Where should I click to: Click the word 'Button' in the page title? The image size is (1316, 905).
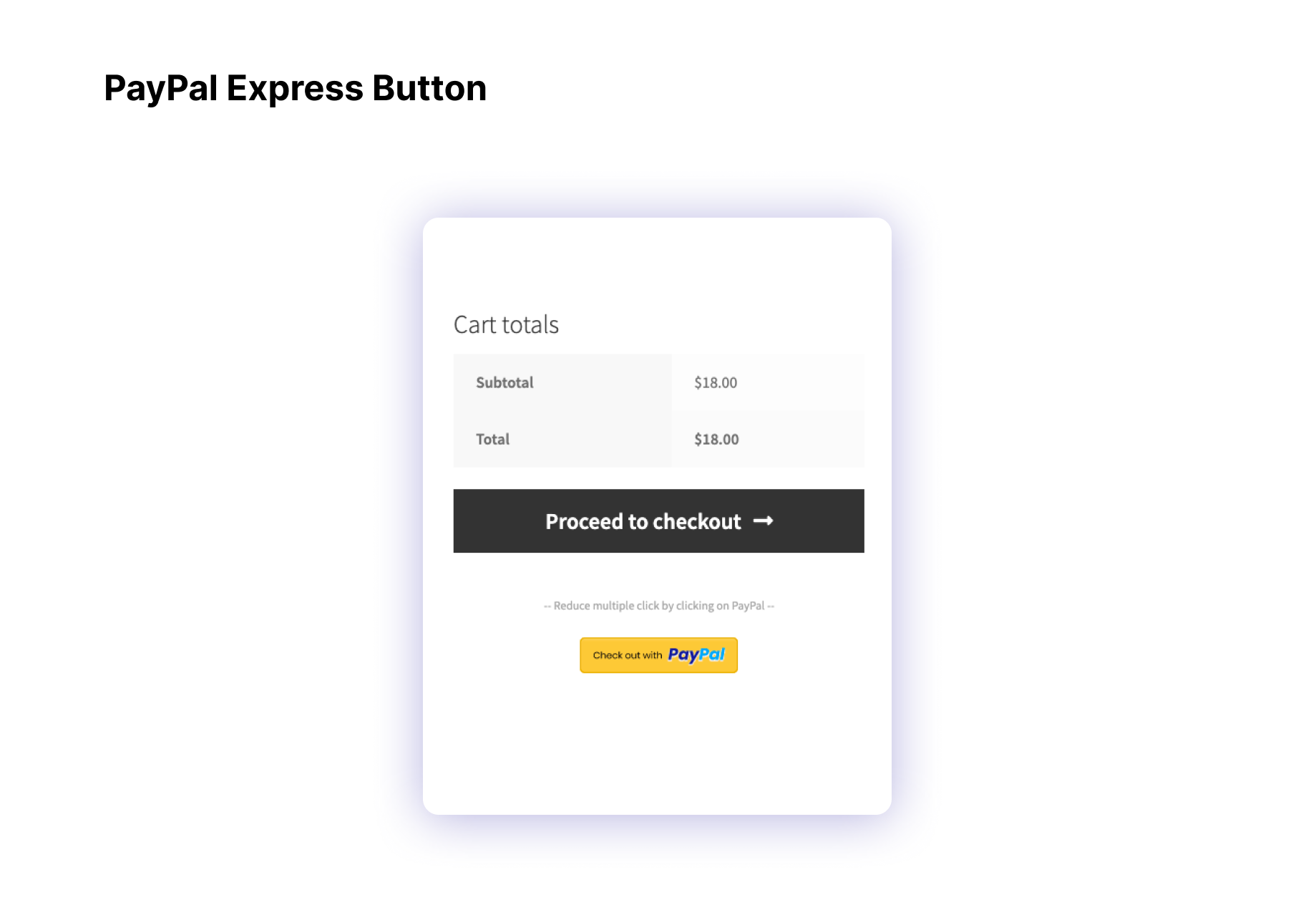click(x=429, y=89)
